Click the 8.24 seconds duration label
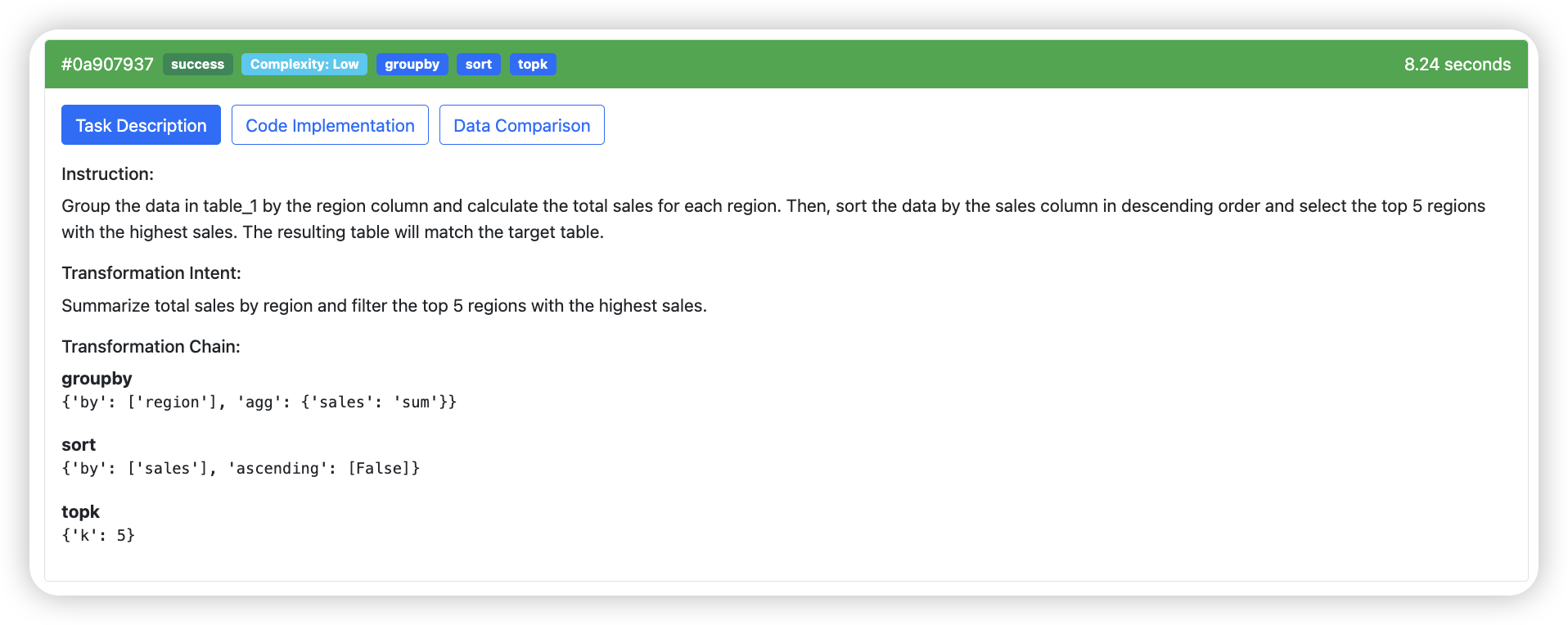Viewport: 1568px width, 625px height. pyautogui.click(x=1457, y=65)
